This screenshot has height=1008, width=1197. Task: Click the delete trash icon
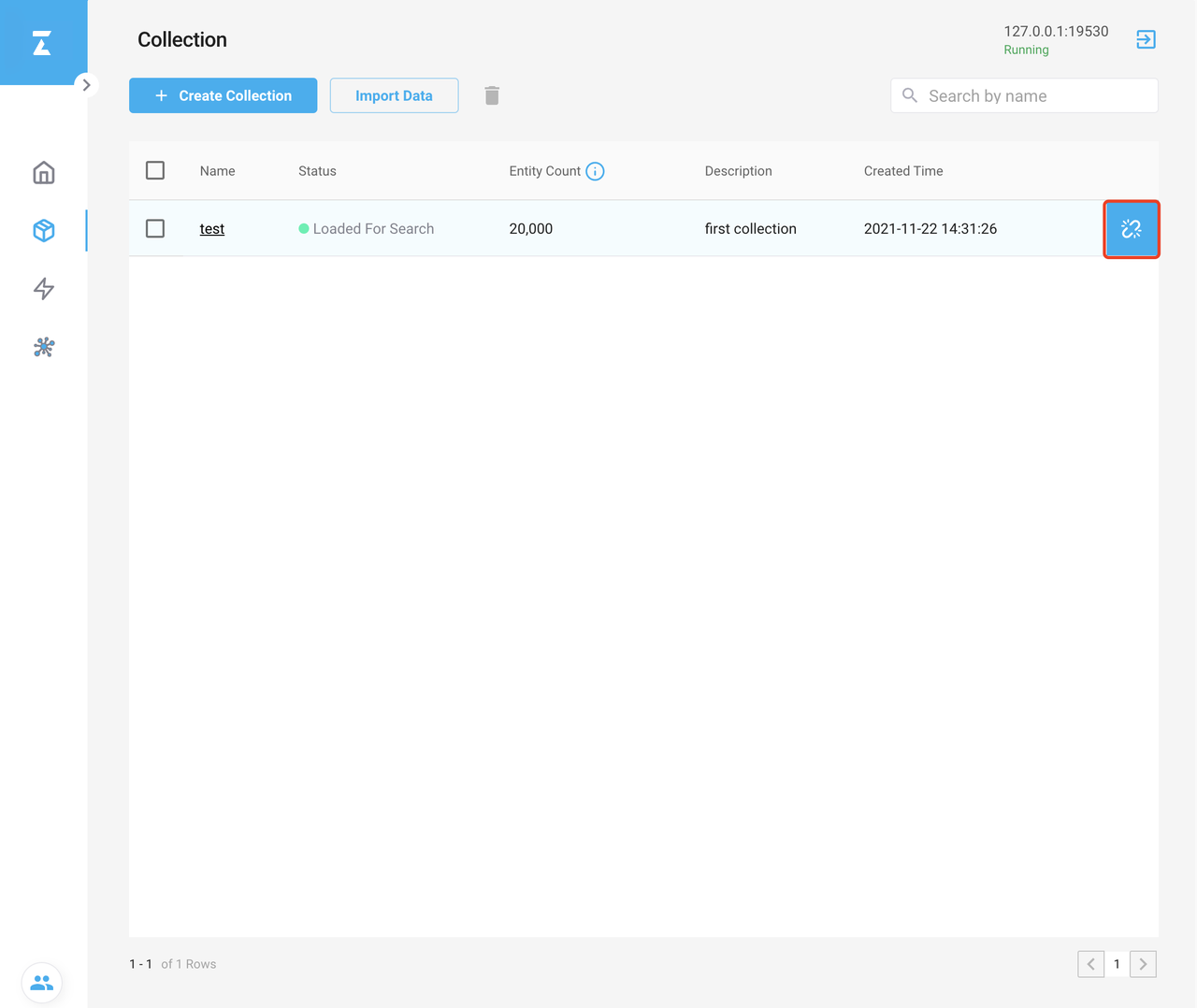[492, 95]
